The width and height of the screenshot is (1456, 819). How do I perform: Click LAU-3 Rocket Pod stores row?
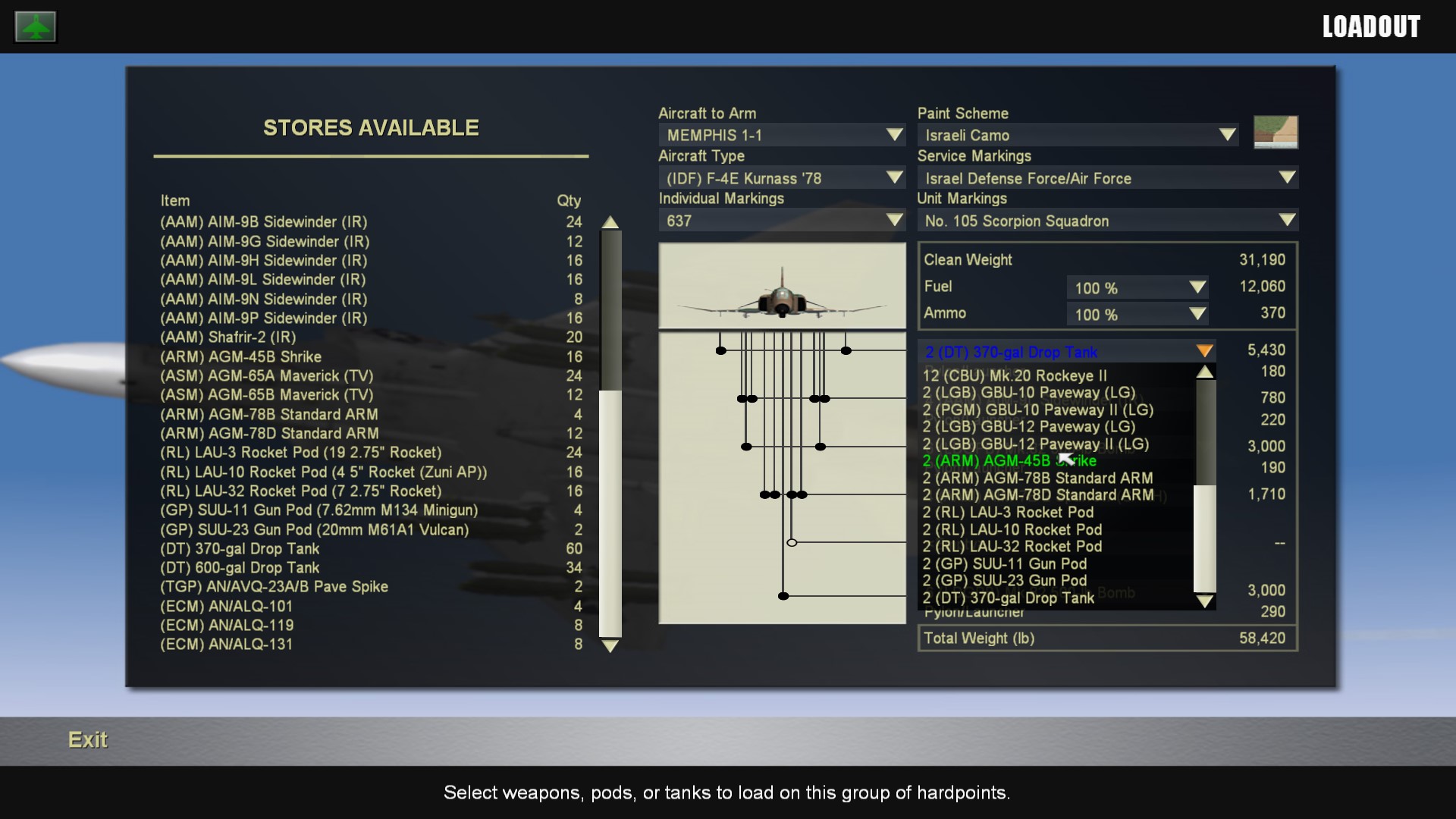tap(371, 453)
